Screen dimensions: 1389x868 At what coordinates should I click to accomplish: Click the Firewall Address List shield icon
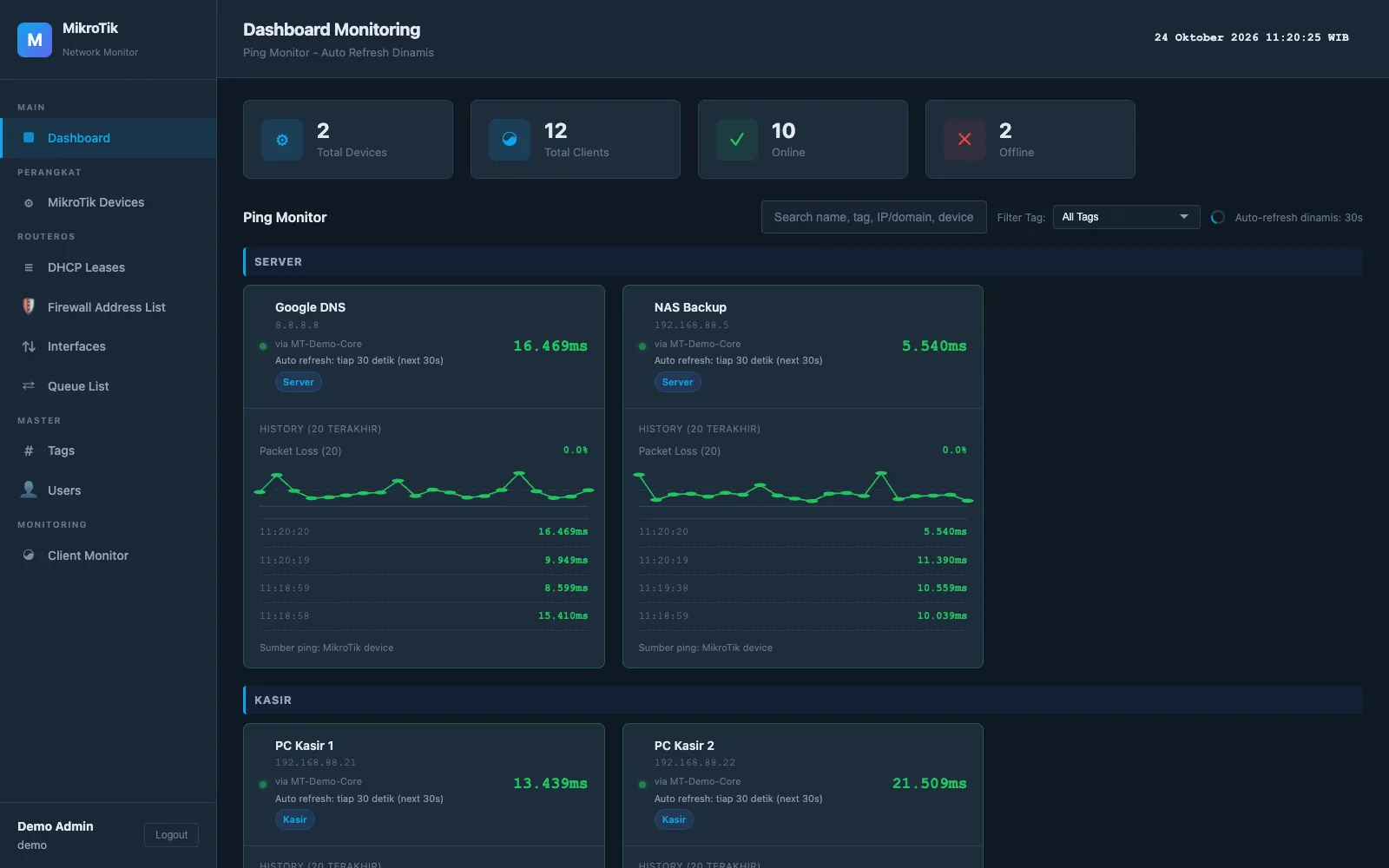point(29,306)
